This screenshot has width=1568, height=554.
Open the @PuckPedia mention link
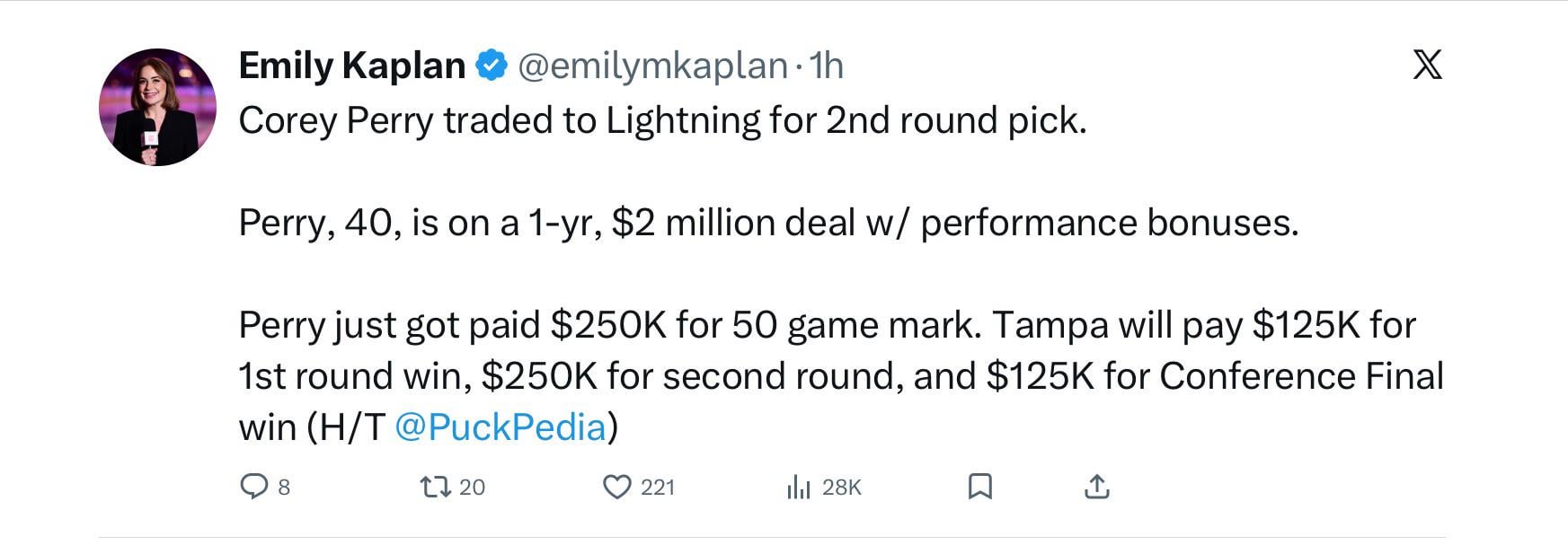500,427
